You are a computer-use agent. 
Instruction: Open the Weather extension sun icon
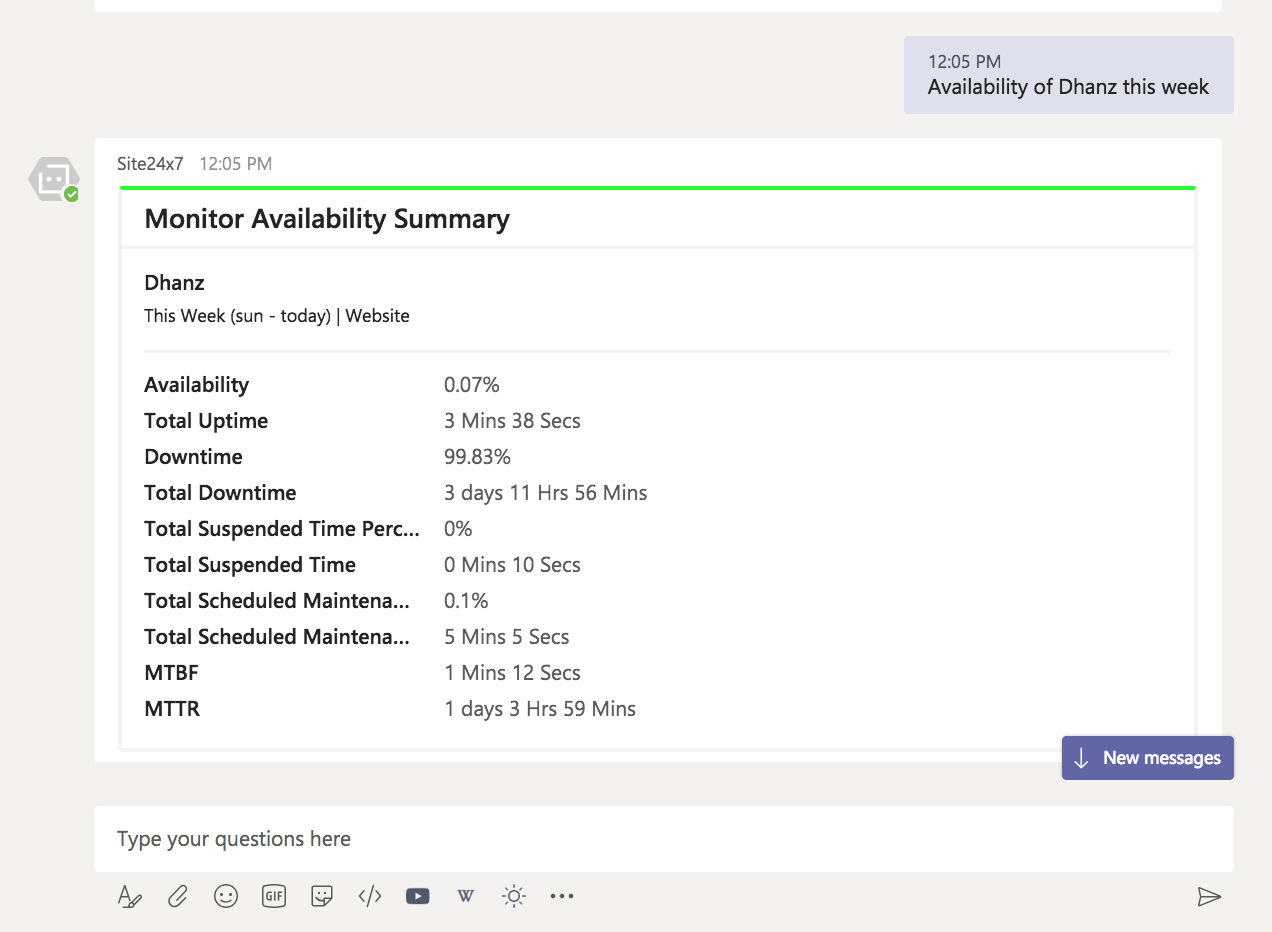pos(514,896)
